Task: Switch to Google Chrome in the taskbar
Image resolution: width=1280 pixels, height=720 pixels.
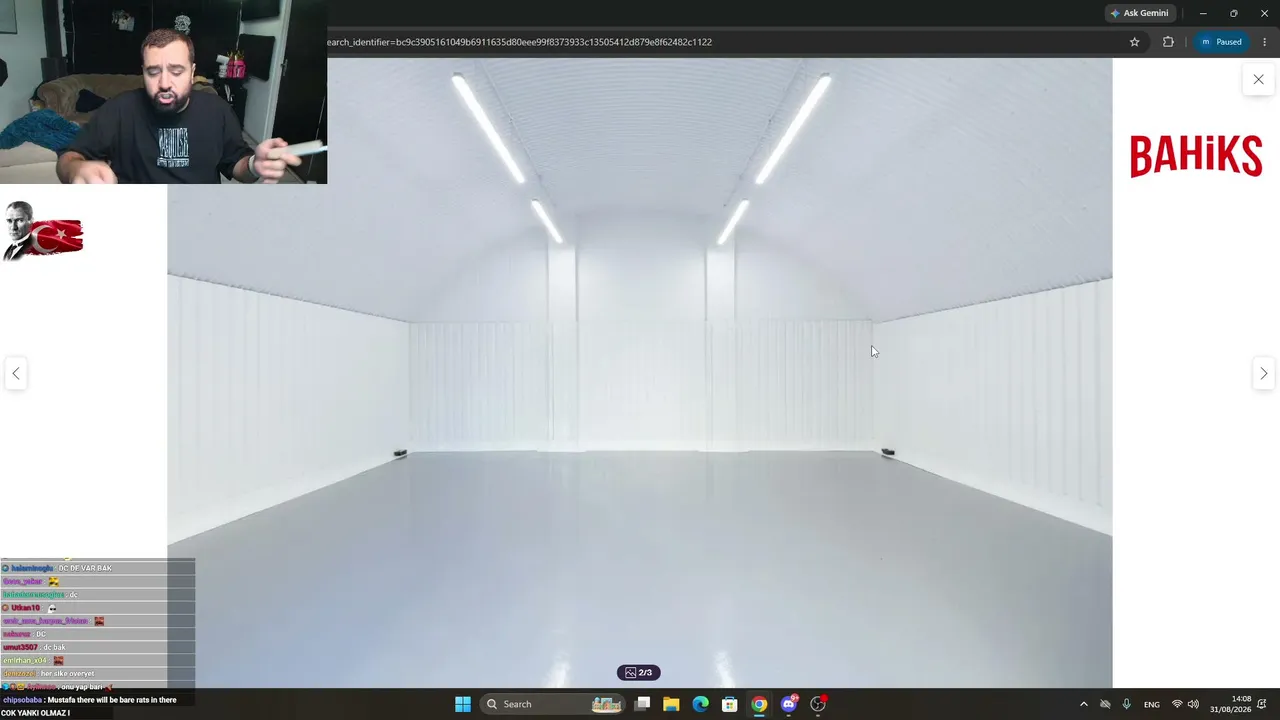Action: click(x=759, y=704)
